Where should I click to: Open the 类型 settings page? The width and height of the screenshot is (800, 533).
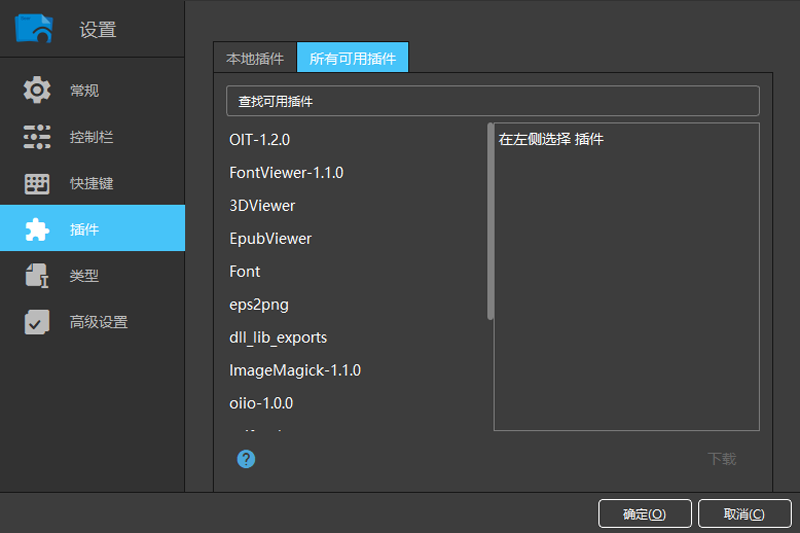tap(92, 276)
